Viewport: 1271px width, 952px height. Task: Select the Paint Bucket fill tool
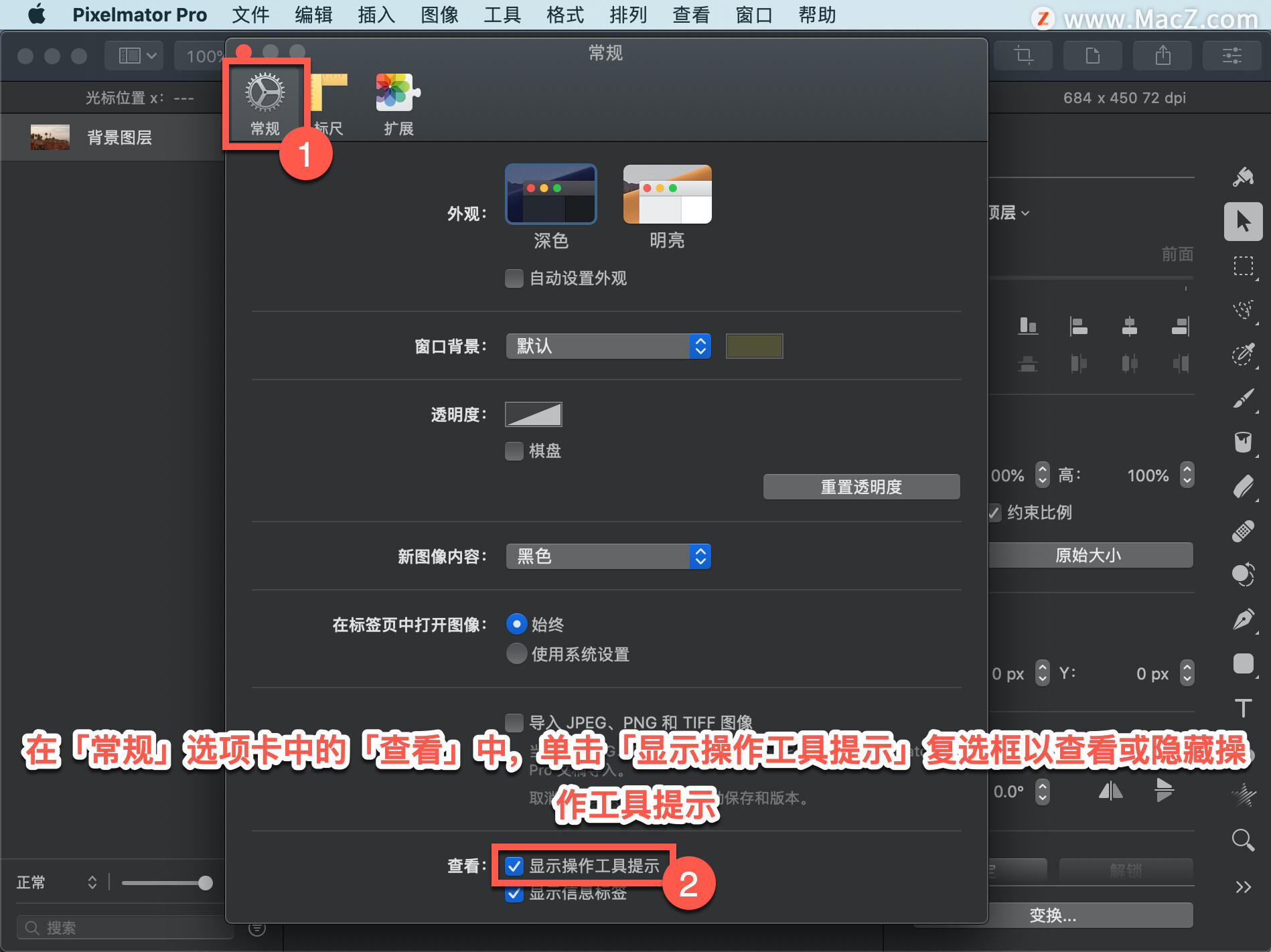1244,443
